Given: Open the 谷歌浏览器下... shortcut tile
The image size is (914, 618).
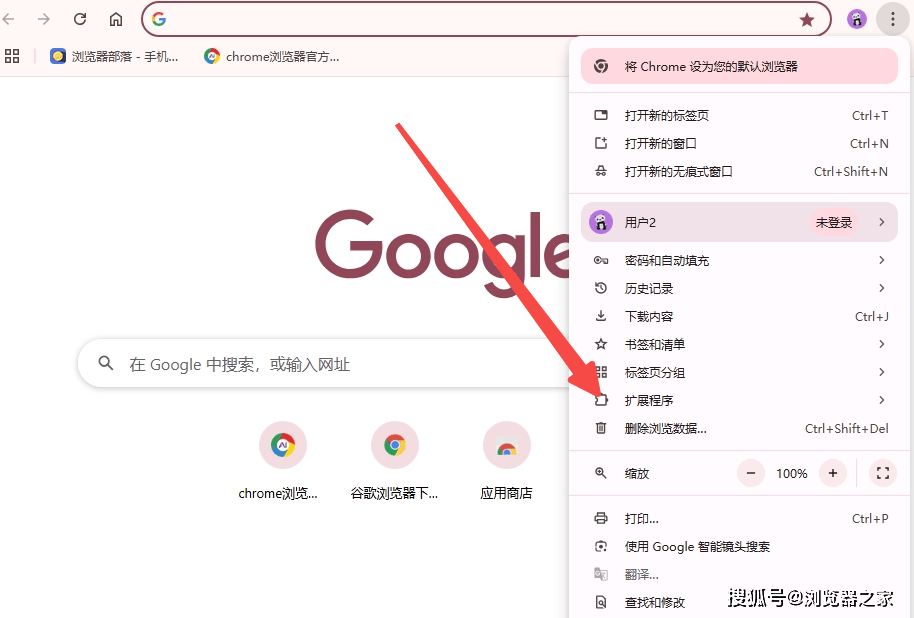Looking at the screenshot, I should pos(395,462).
